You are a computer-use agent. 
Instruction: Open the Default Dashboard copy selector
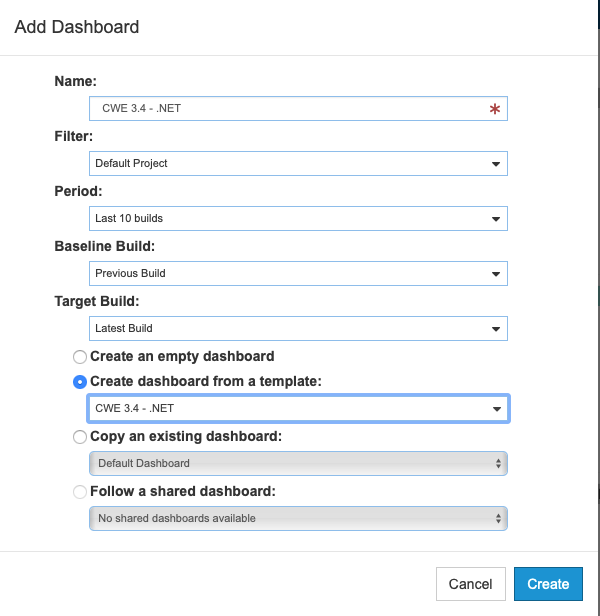click(298, 464)
